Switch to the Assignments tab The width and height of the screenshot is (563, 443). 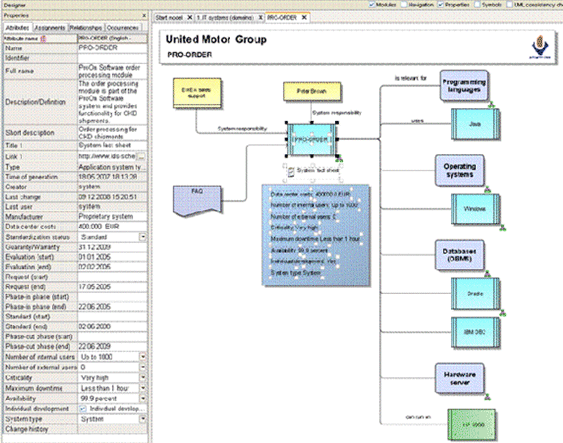[x=50, y=28]
